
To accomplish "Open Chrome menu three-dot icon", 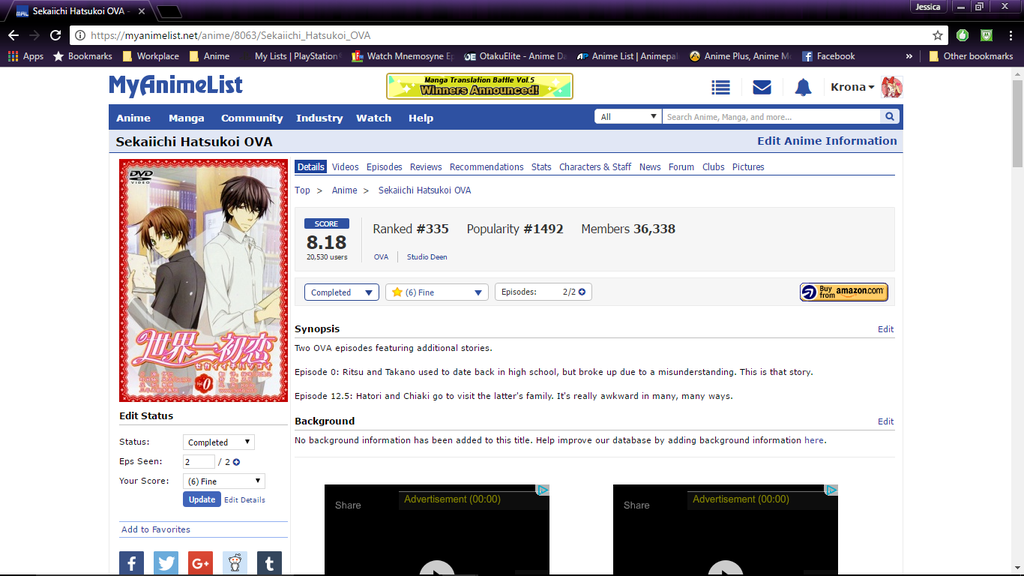I will tap(1010, 35).
